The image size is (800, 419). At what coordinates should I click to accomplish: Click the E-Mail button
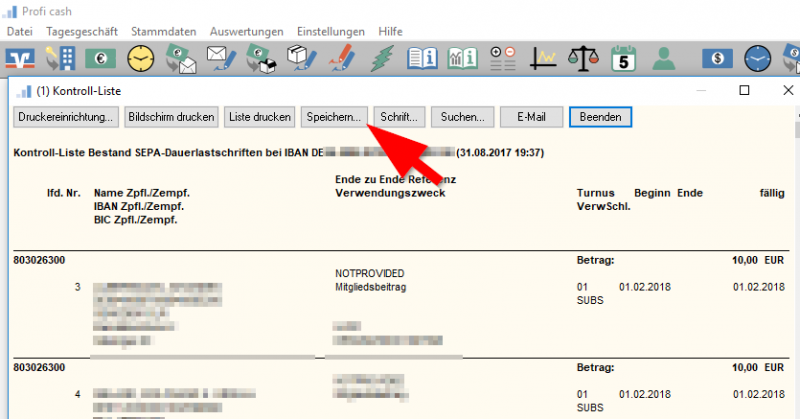tap(531, 117)
